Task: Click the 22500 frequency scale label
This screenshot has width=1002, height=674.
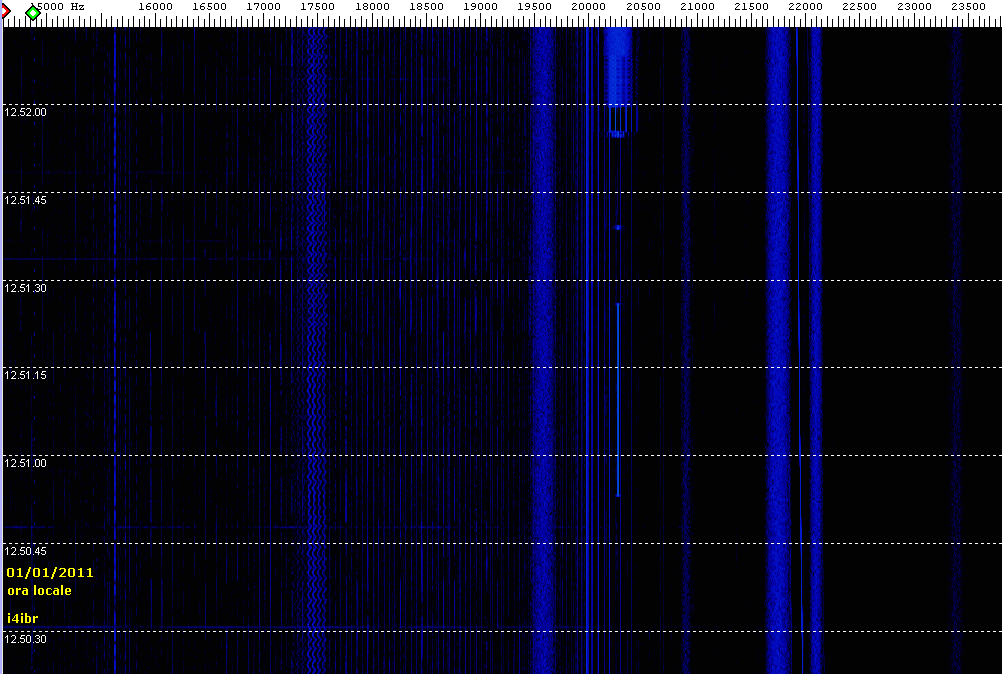Action: [x=859, y=6]
